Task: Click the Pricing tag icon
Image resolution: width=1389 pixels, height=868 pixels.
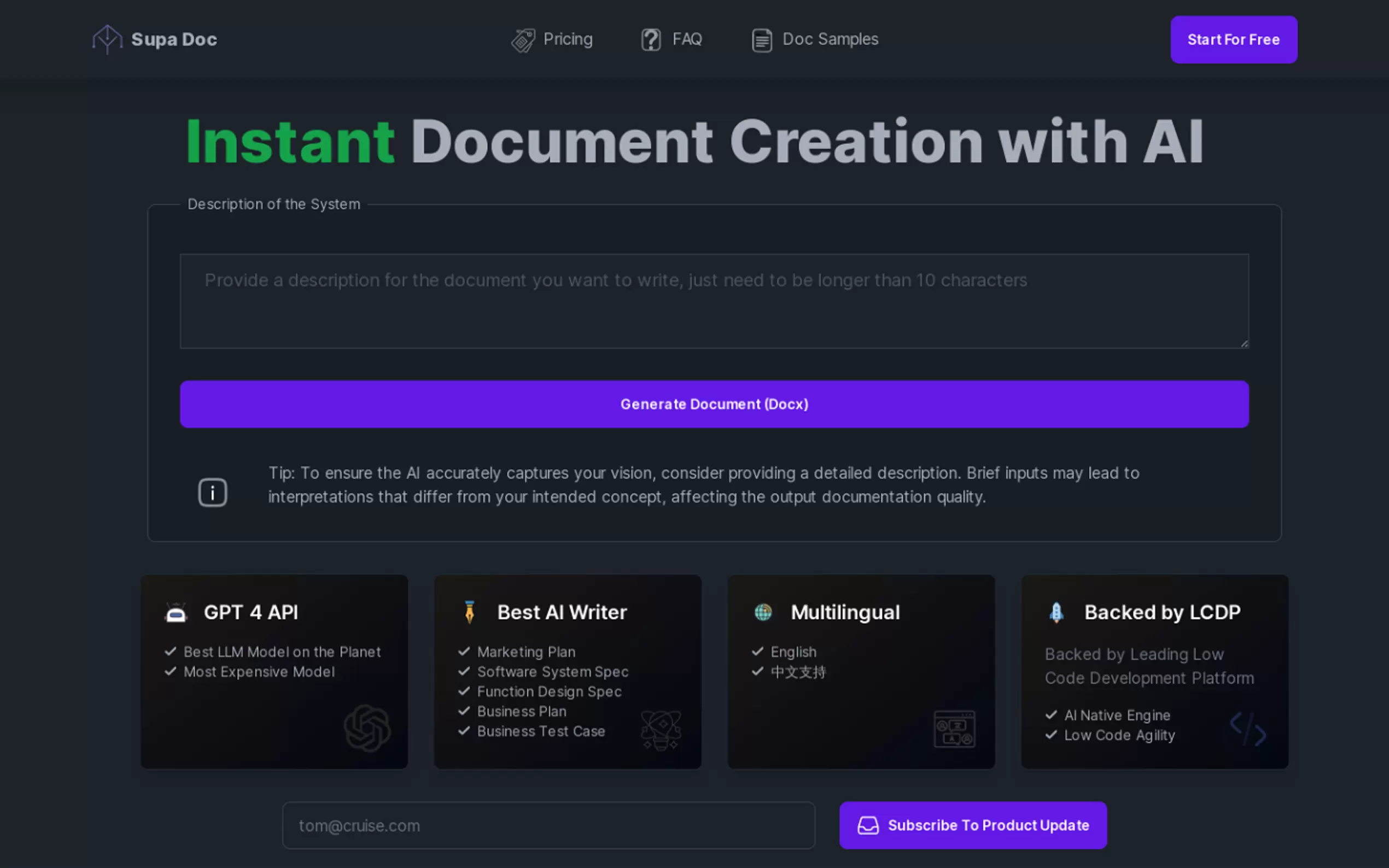Action: point(523,40)
